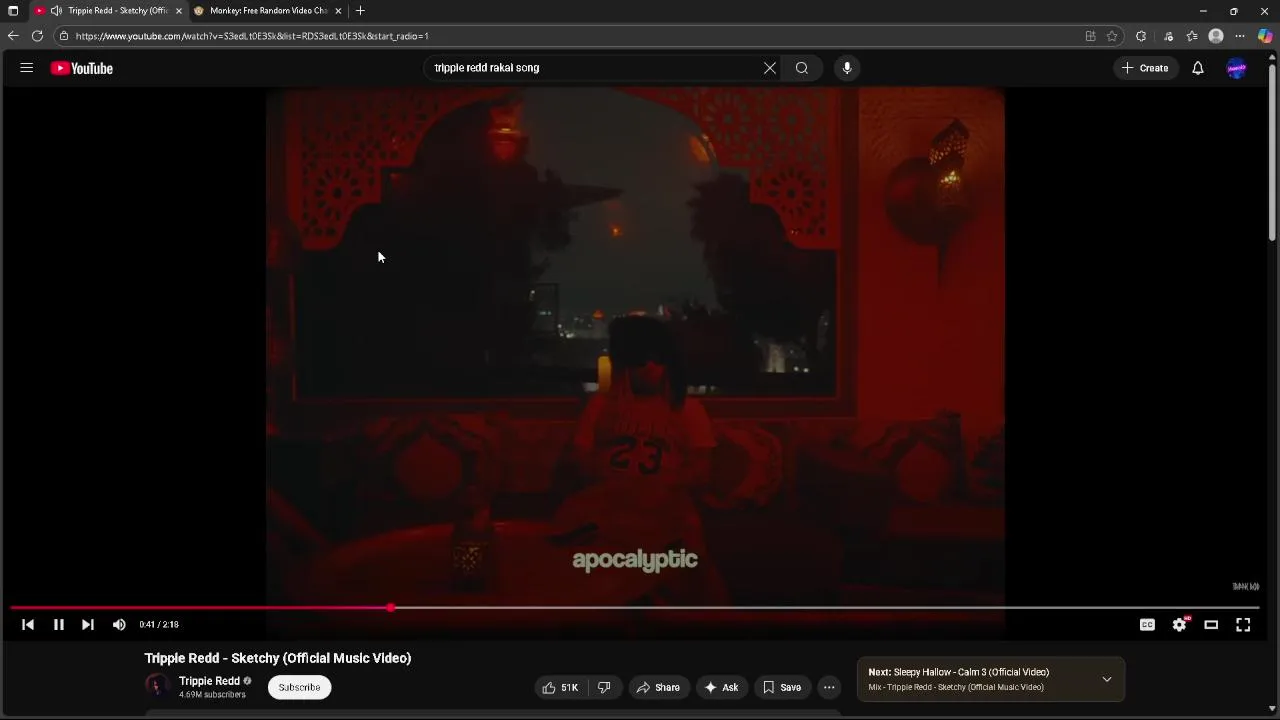
Task: Open a new browser tab
Action: pyautogui.click(x=360, y=11)
